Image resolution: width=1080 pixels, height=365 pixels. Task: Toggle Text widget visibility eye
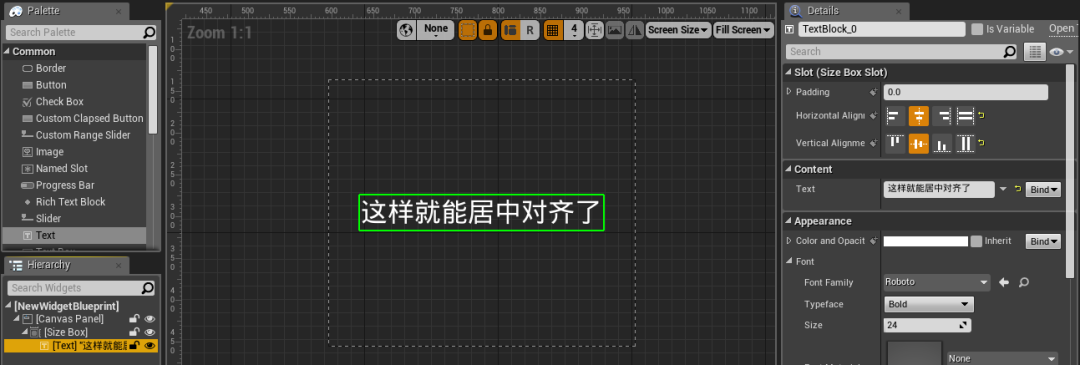pos(149,345)
